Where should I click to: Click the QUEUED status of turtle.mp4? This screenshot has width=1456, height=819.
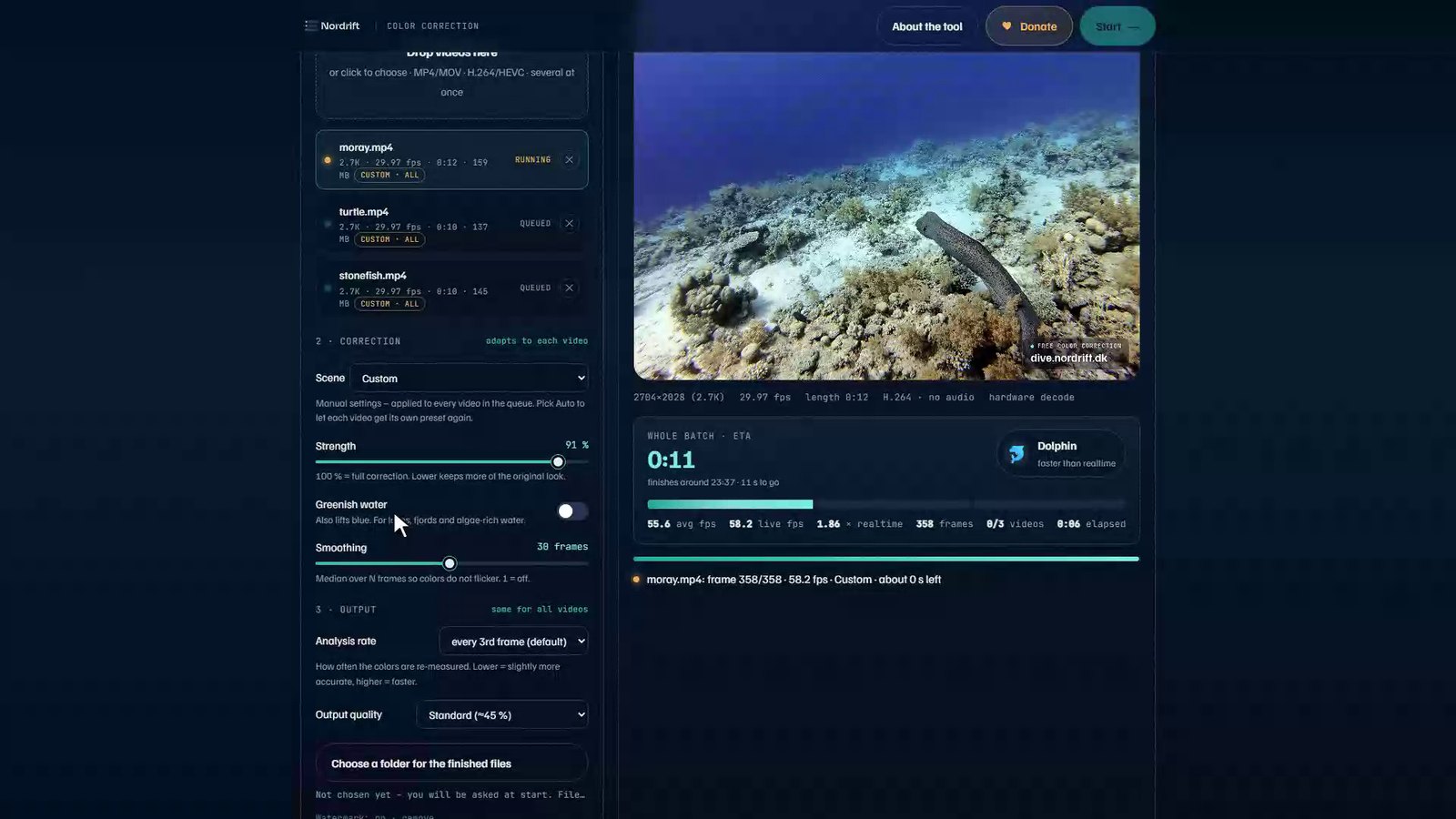(535, 224)
